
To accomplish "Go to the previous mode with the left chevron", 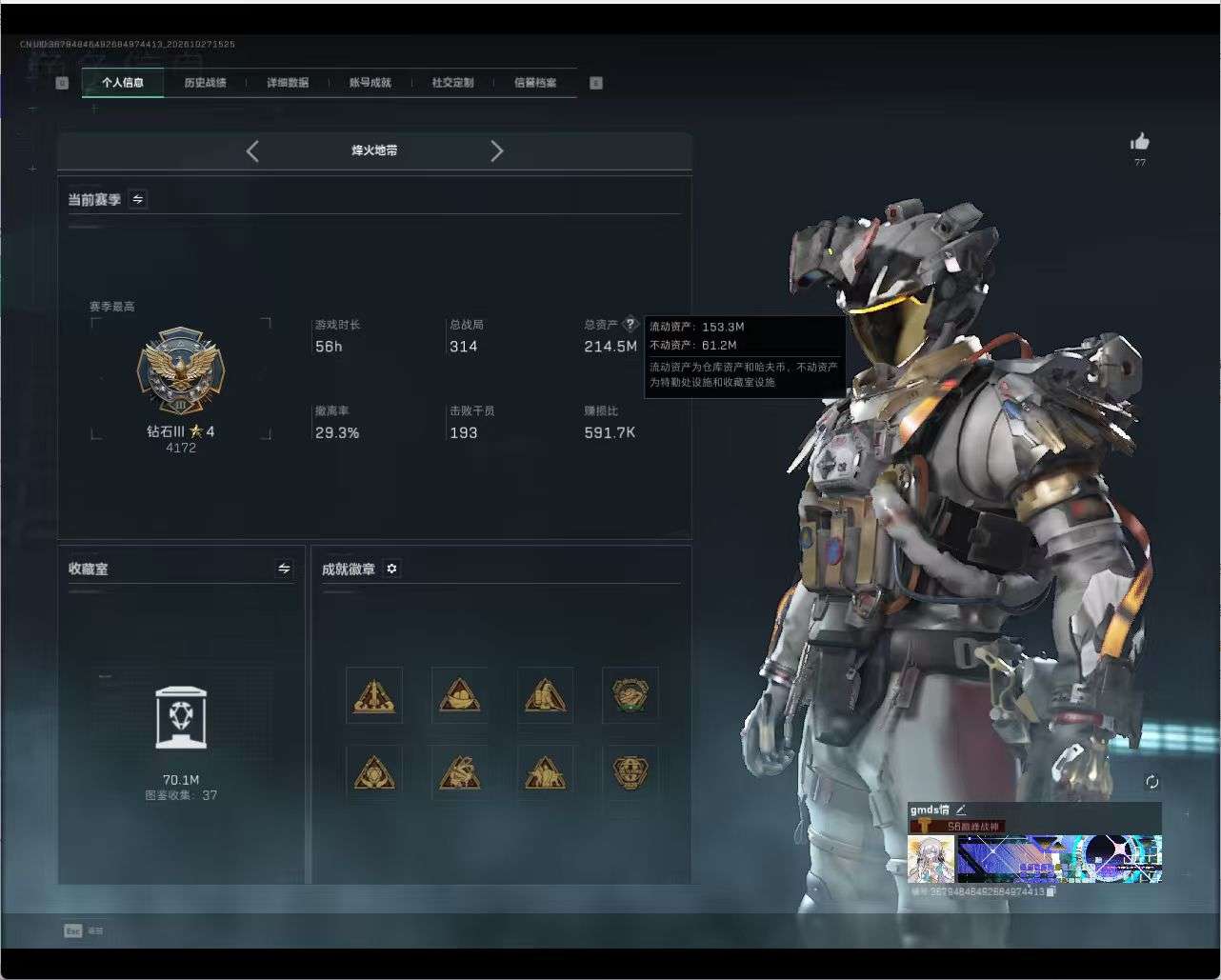I will tap(252, 150).
